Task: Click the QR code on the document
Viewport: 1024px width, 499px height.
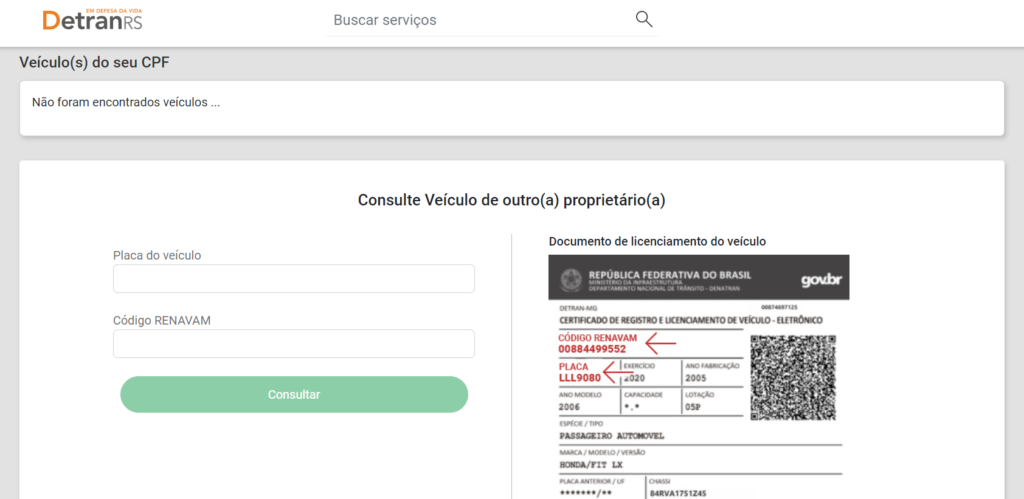Action: point(792,377)
